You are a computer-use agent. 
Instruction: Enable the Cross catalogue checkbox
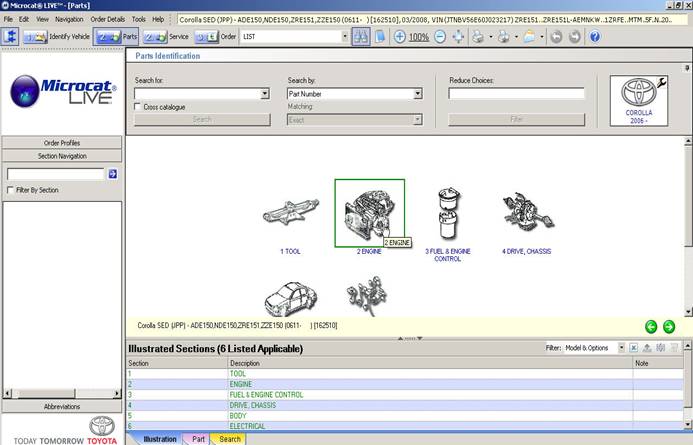pyautogui.click(x=137, y=106)
